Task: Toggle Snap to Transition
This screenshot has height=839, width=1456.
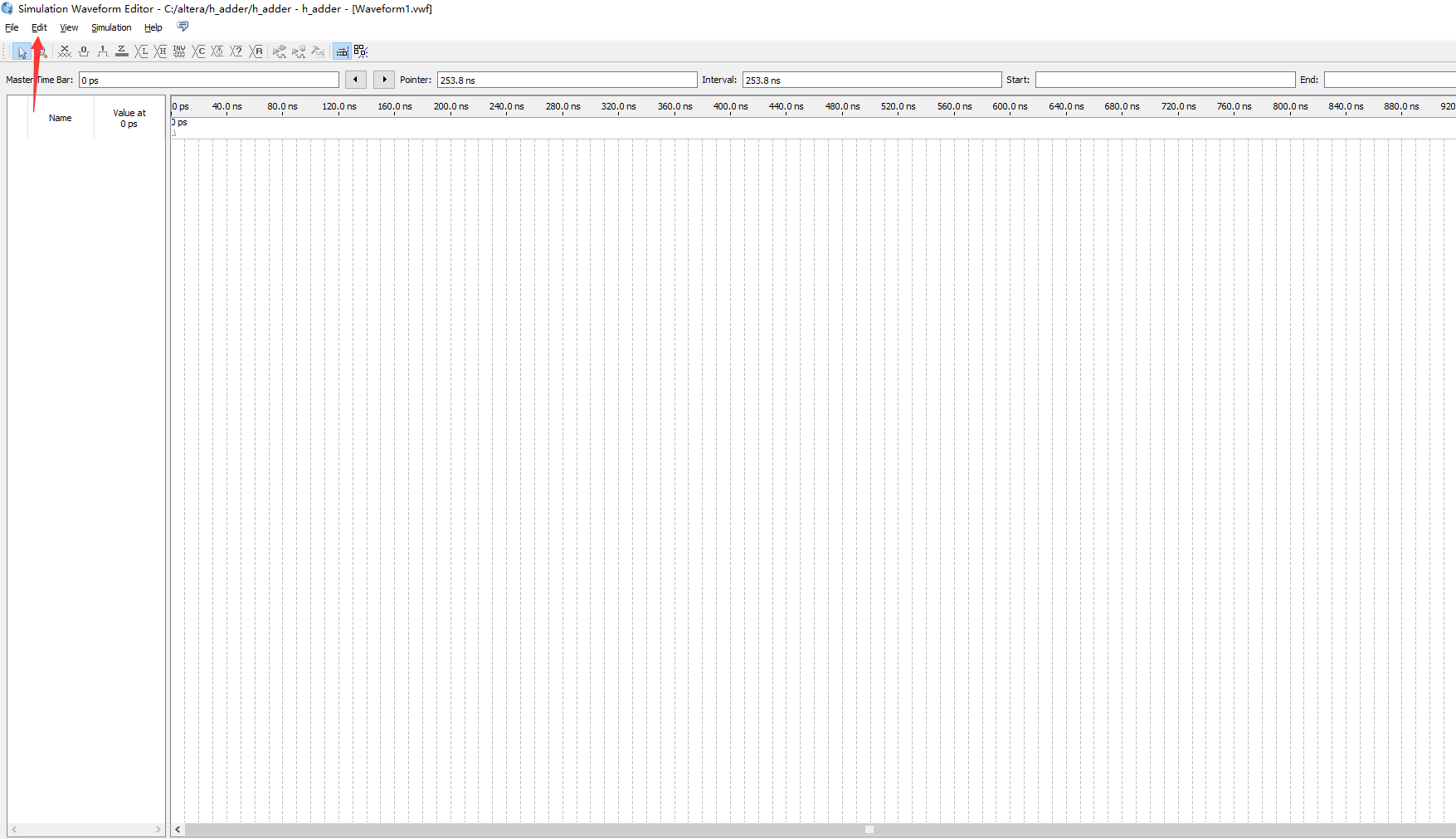Action: pyautogui.click(x=361, y=51)
